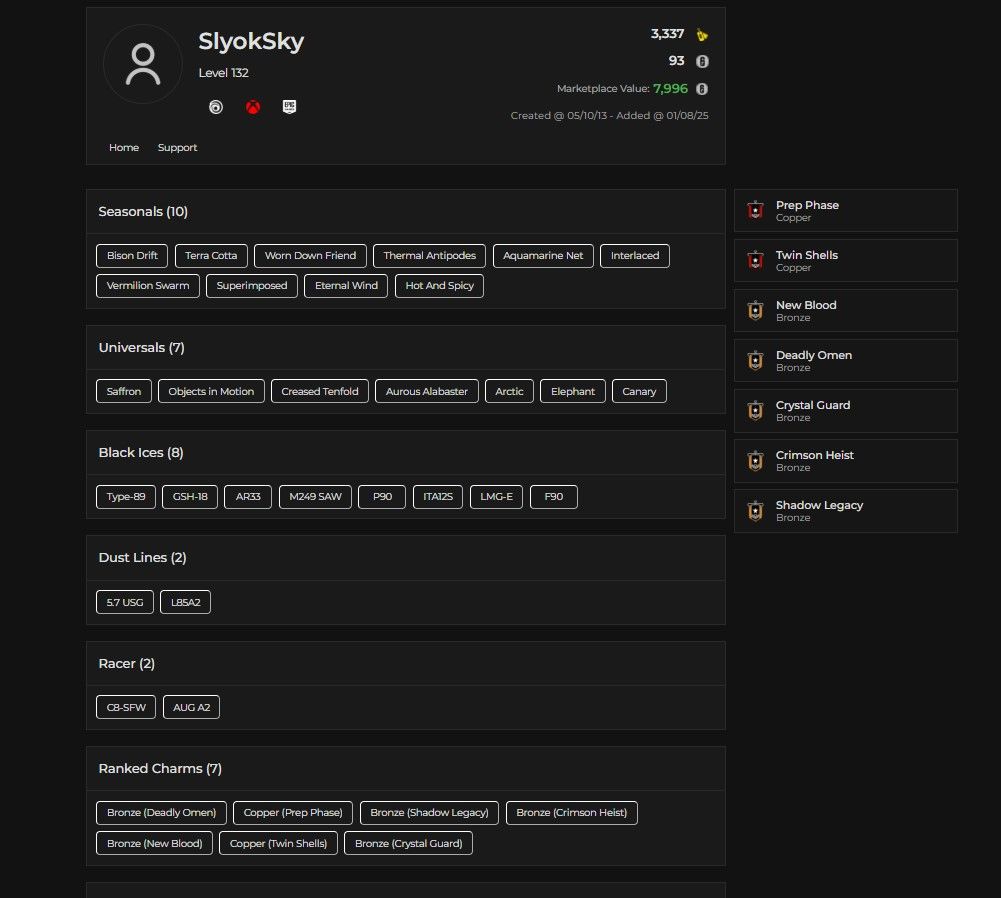The image size is (1001, 898).
Task: Select the Objects in Motion tag
Action: pos(211,391)
